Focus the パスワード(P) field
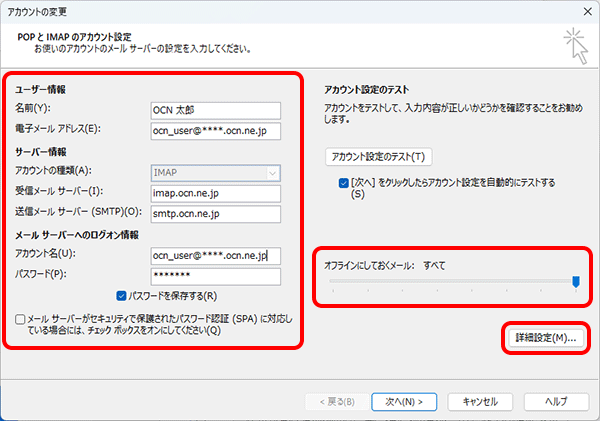Image resolution: width=600 pixels, height=421 pixels. pyautogui.click(x=216, y=275)
